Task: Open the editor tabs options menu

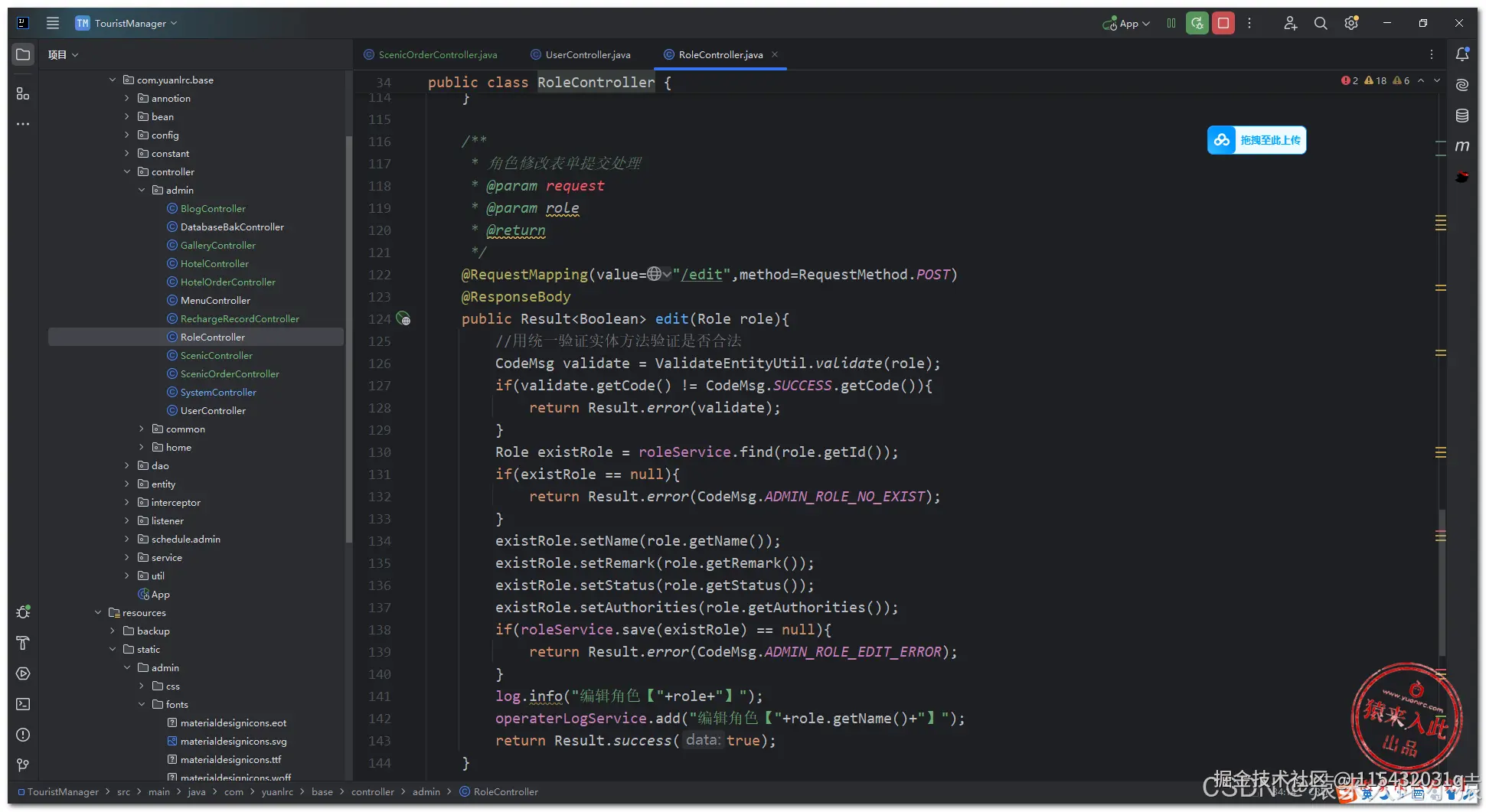Action: [1431, 54]
